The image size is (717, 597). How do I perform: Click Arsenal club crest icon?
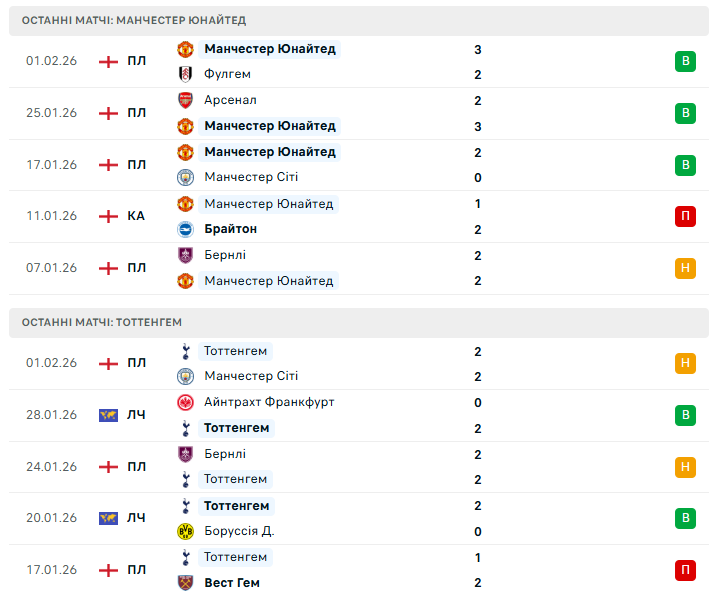click(185, 100)
